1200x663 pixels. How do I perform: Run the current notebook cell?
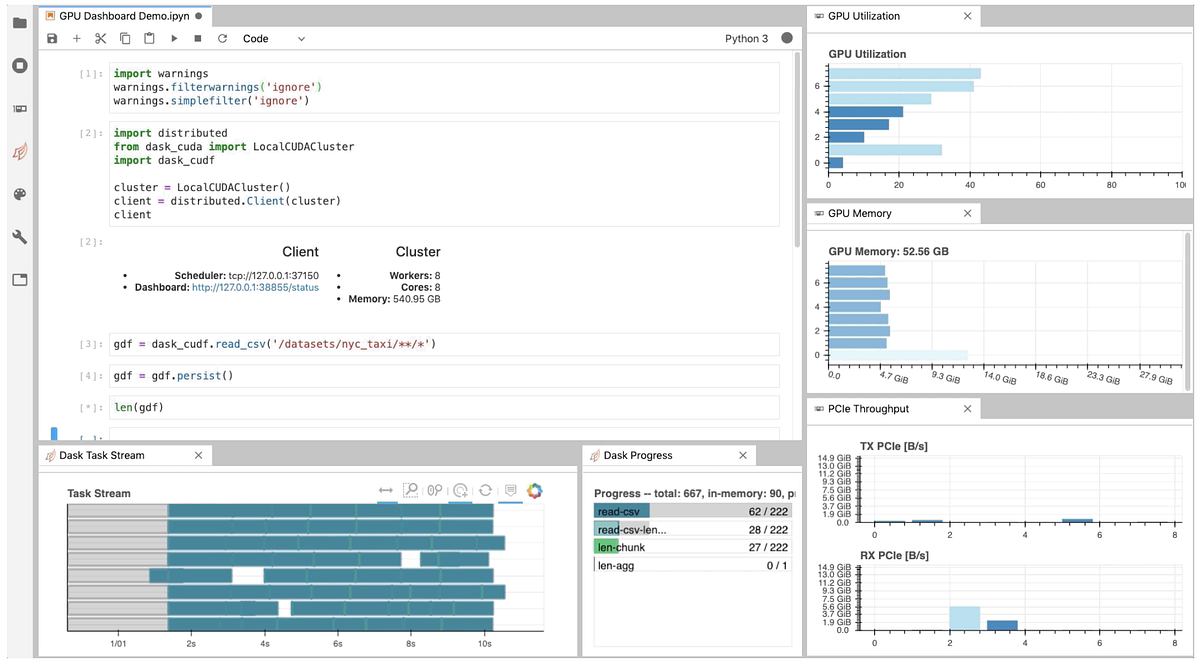click(x=173, y=38)
